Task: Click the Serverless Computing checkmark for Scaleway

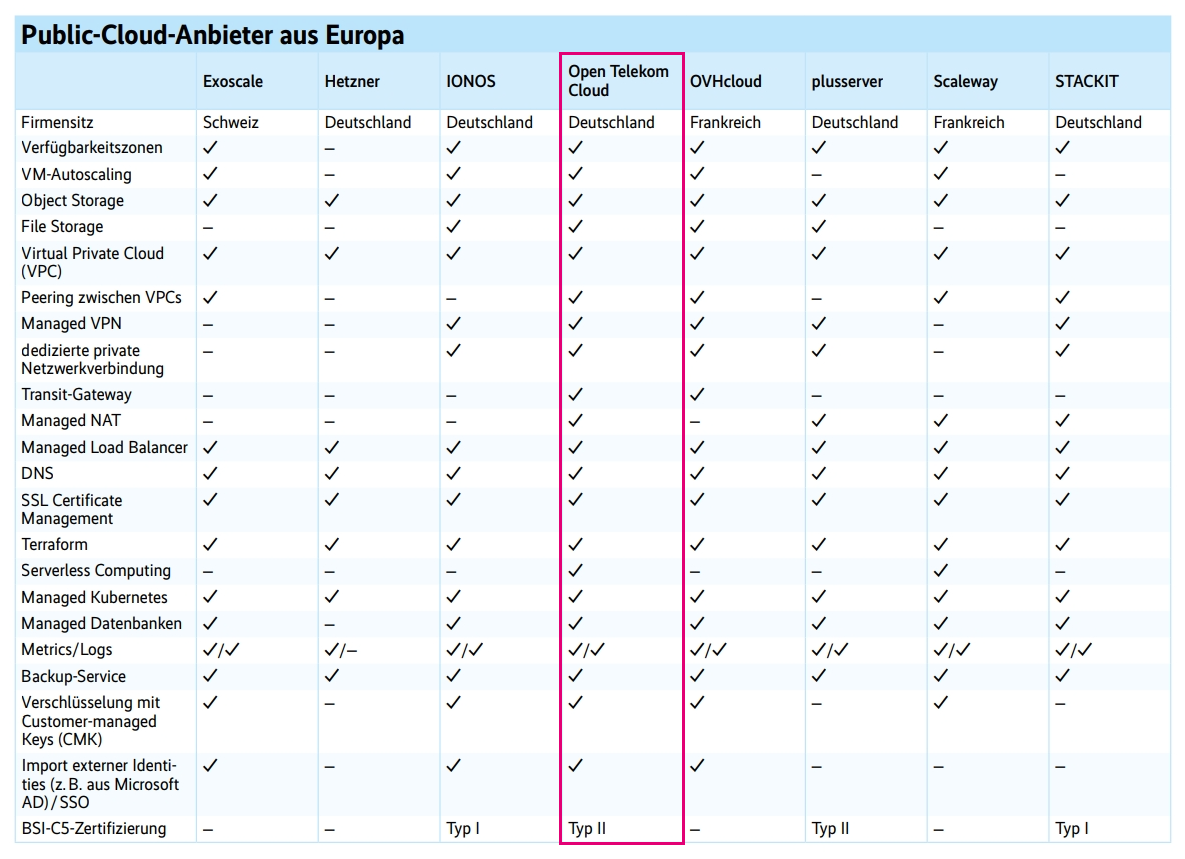Action: [940, 571]
